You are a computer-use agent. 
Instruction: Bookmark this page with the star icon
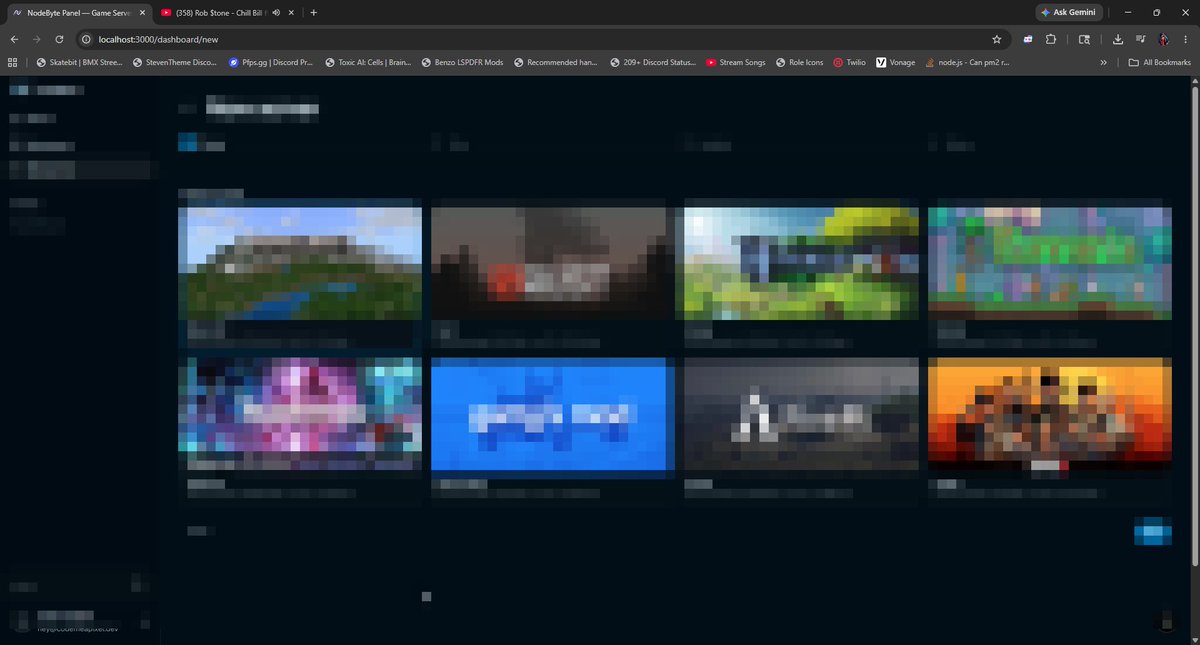point(996,39)
